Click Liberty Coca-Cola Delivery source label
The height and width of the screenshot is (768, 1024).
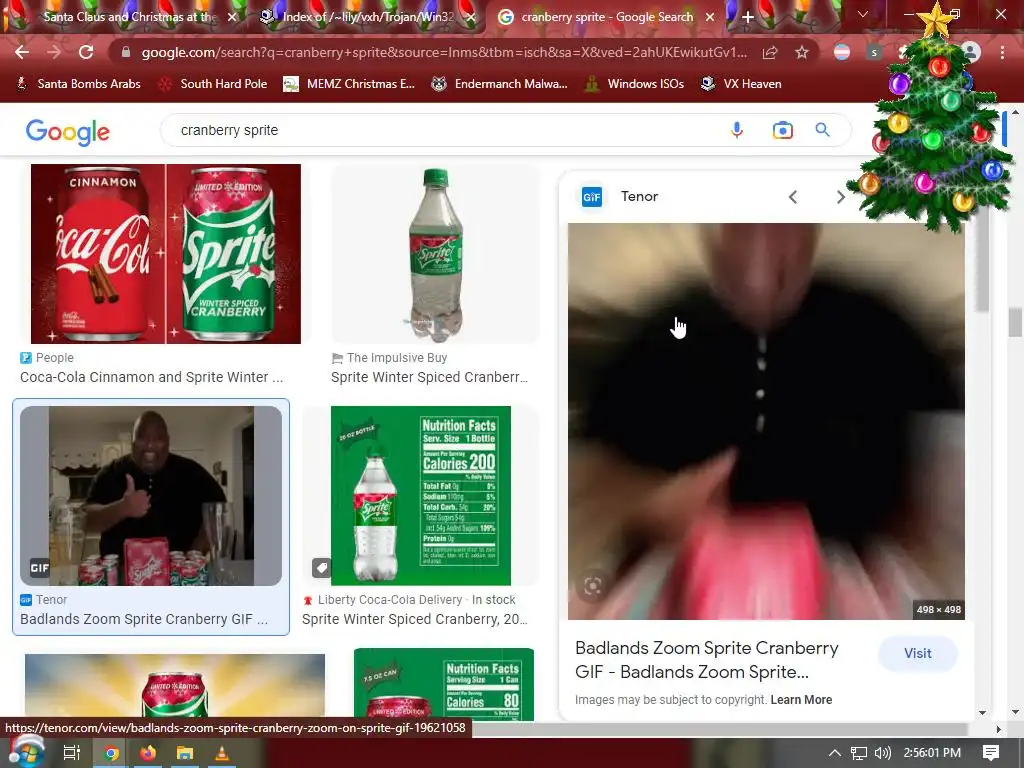(x=390, y=600)
